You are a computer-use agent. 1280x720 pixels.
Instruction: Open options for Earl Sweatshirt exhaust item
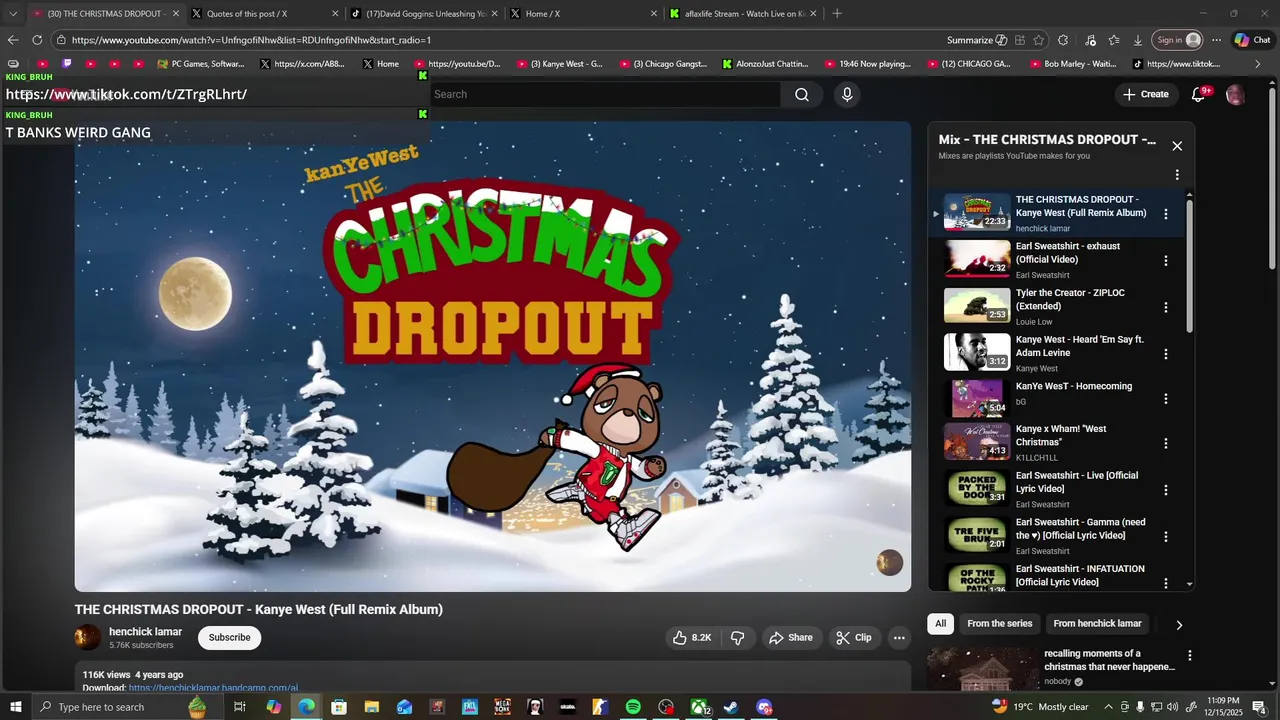point(1165,260)
